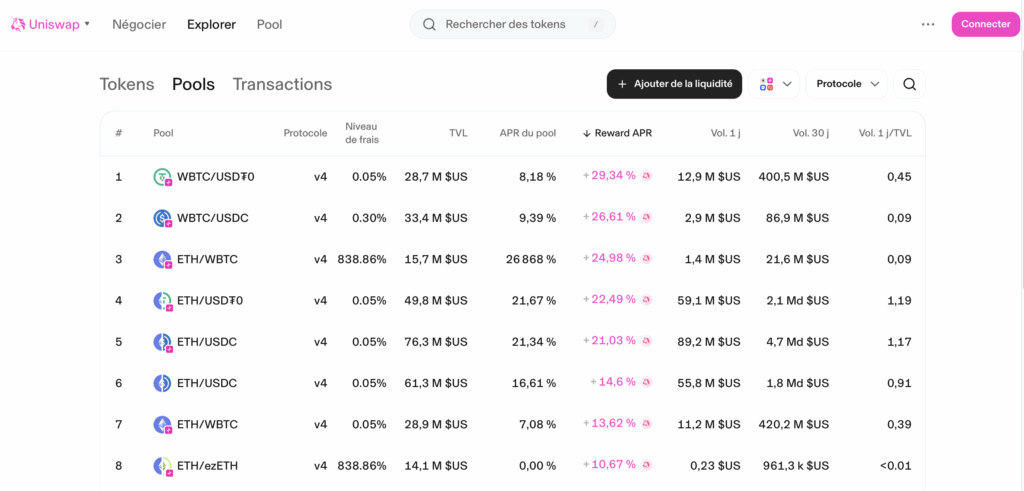Screen dimensions: 1024x491
Task: Click the reward icon beside 13,62 %
Action: click(x=647, y=424)
